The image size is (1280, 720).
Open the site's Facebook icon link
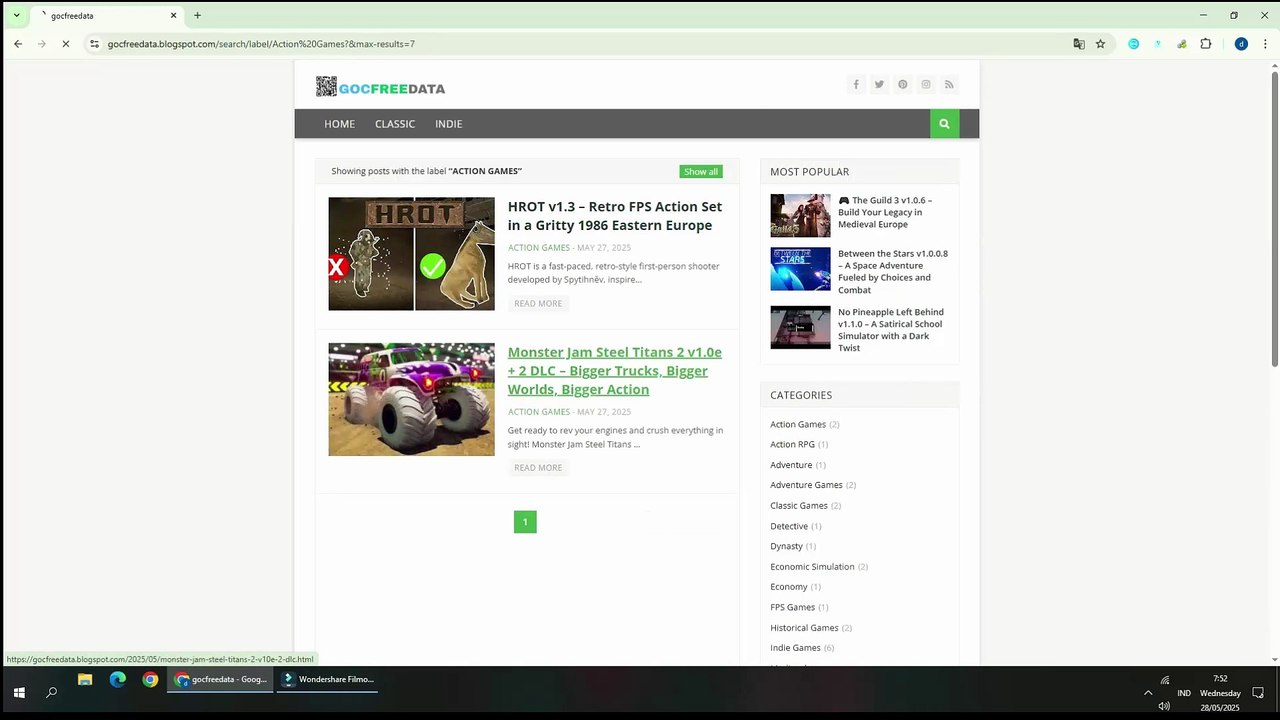pyautogui.click(x=856, y=85)
